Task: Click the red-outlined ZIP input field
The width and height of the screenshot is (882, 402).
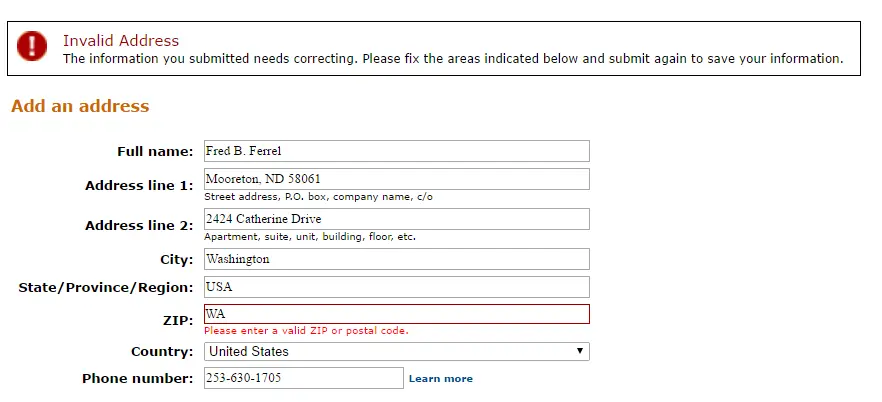Action: pos(397,314)
